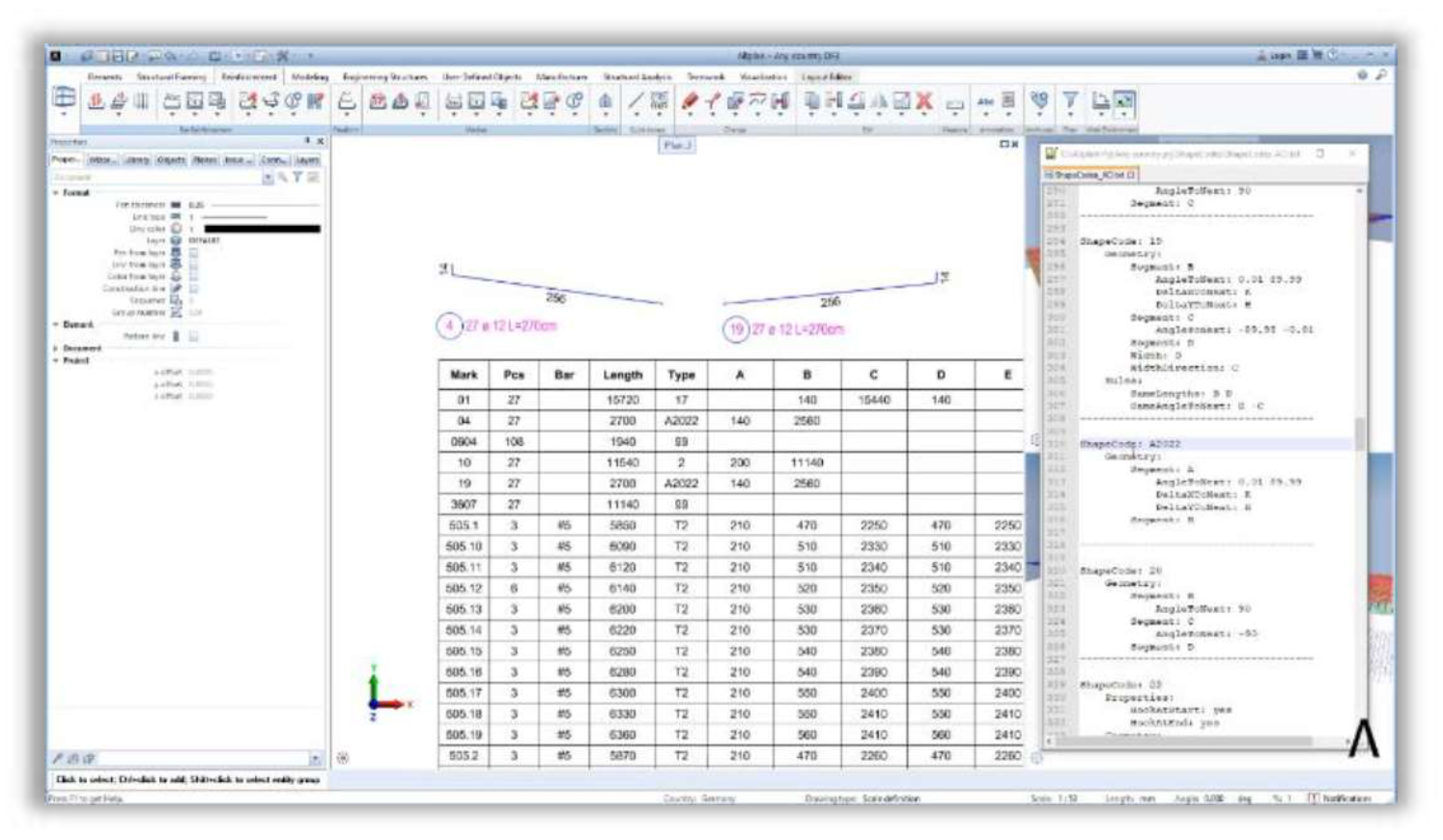
Task: Open the Modeling ribbon tab
Action: coord(309,76)
